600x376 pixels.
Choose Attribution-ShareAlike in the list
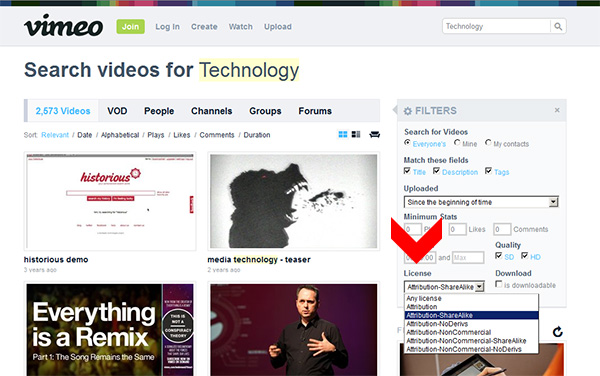point(471,315)
